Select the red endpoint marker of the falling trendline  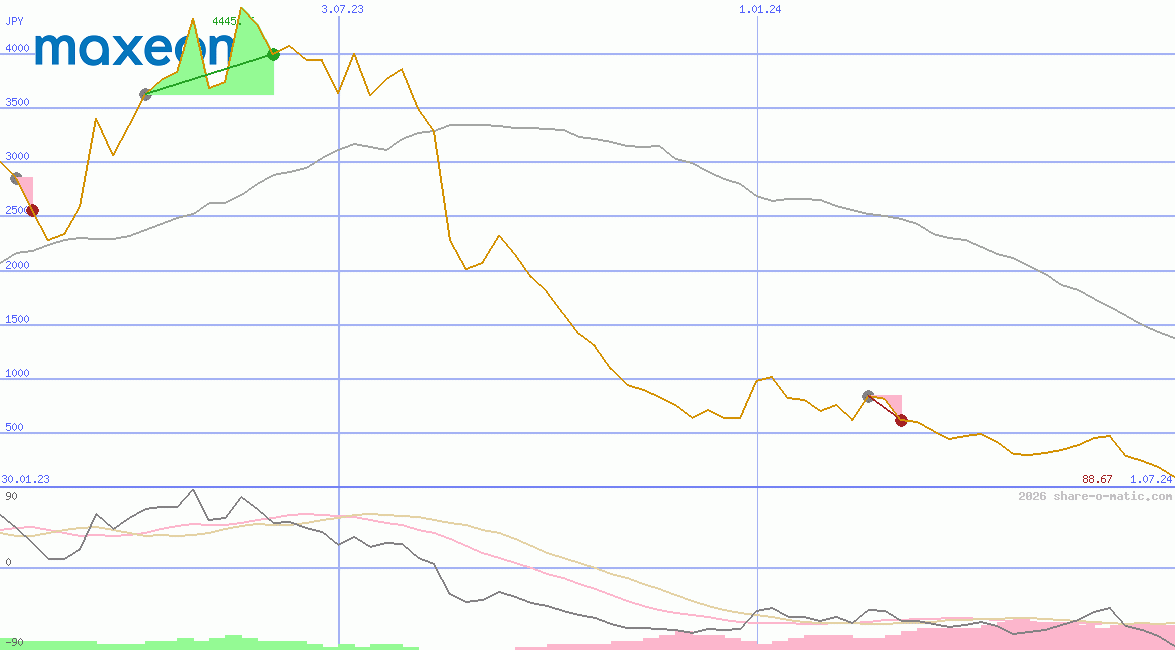pos(899,421)
